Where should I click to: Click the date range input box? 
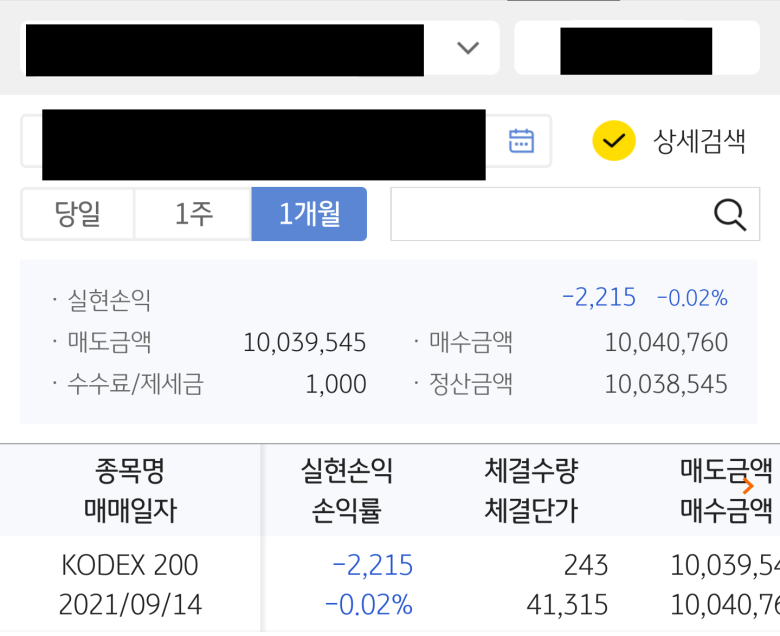point(286,141)
